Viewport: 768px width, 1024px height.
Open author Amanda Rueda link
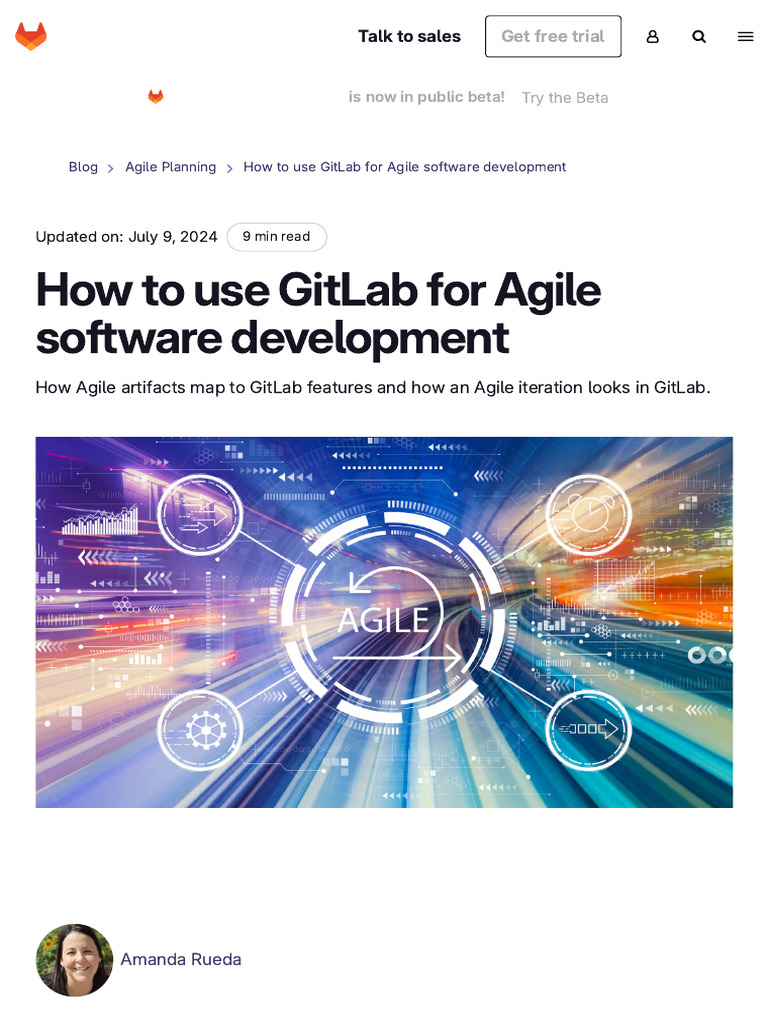tap(181, 959)
